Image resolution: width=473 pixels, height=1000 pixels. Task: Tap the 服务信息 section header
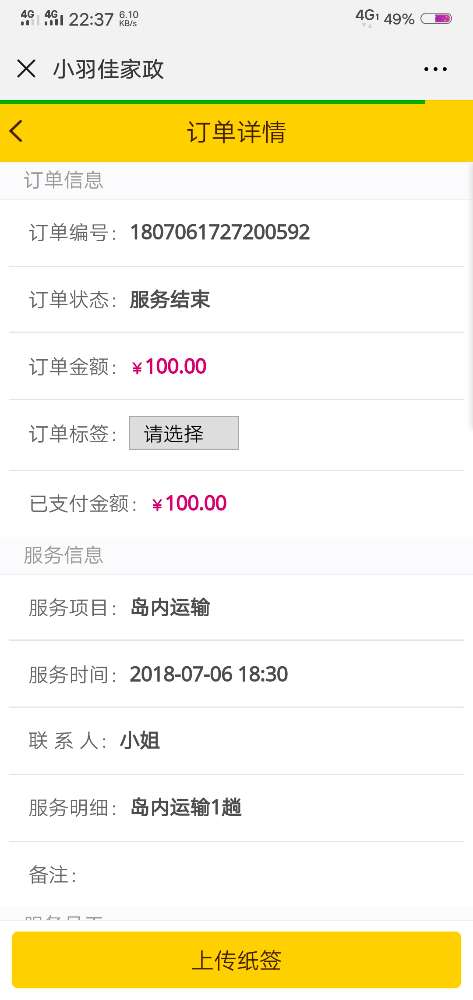[x=63, y=555]
